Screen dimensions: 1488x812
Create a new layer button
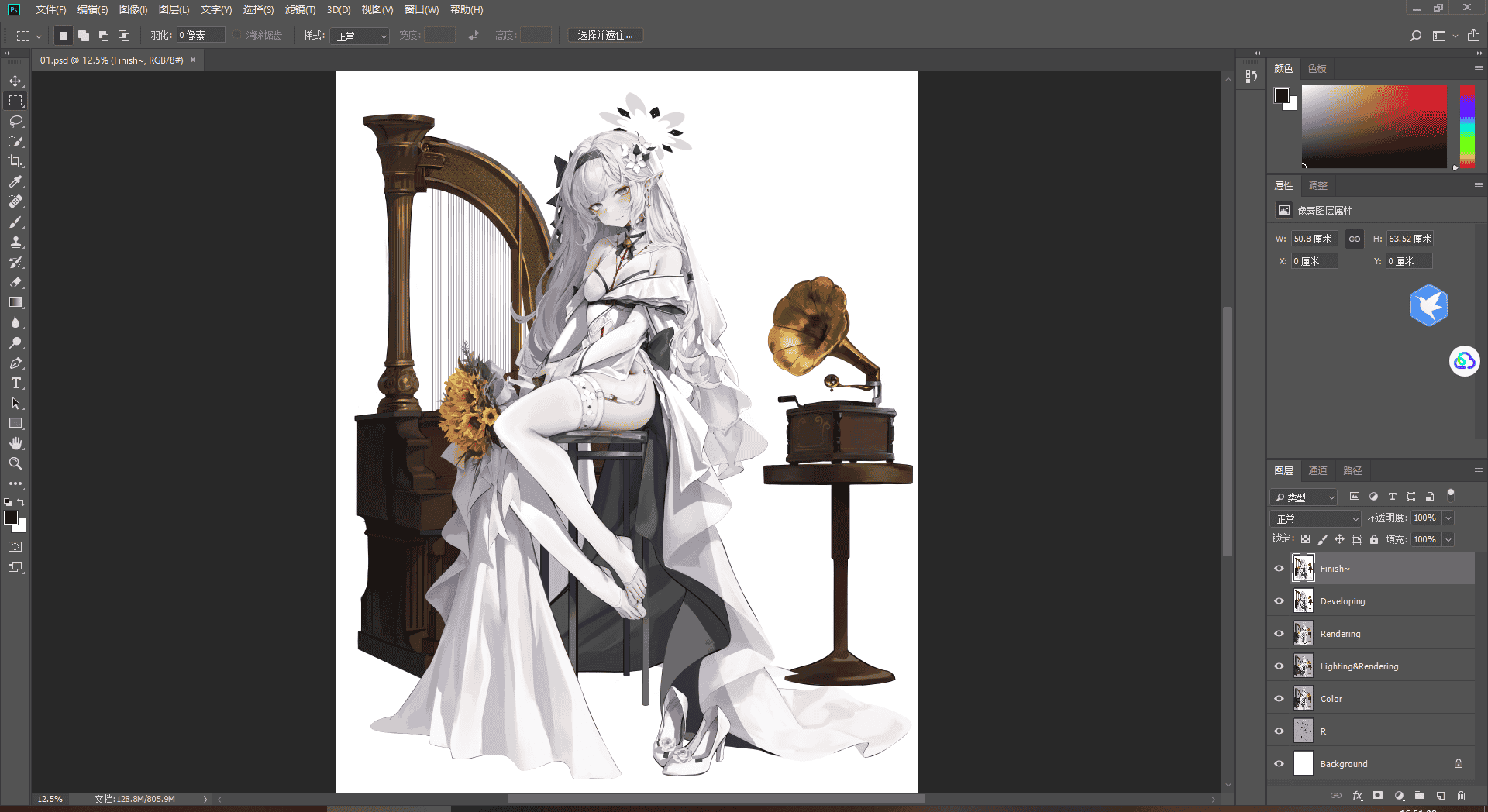[x=1440, y=796]
